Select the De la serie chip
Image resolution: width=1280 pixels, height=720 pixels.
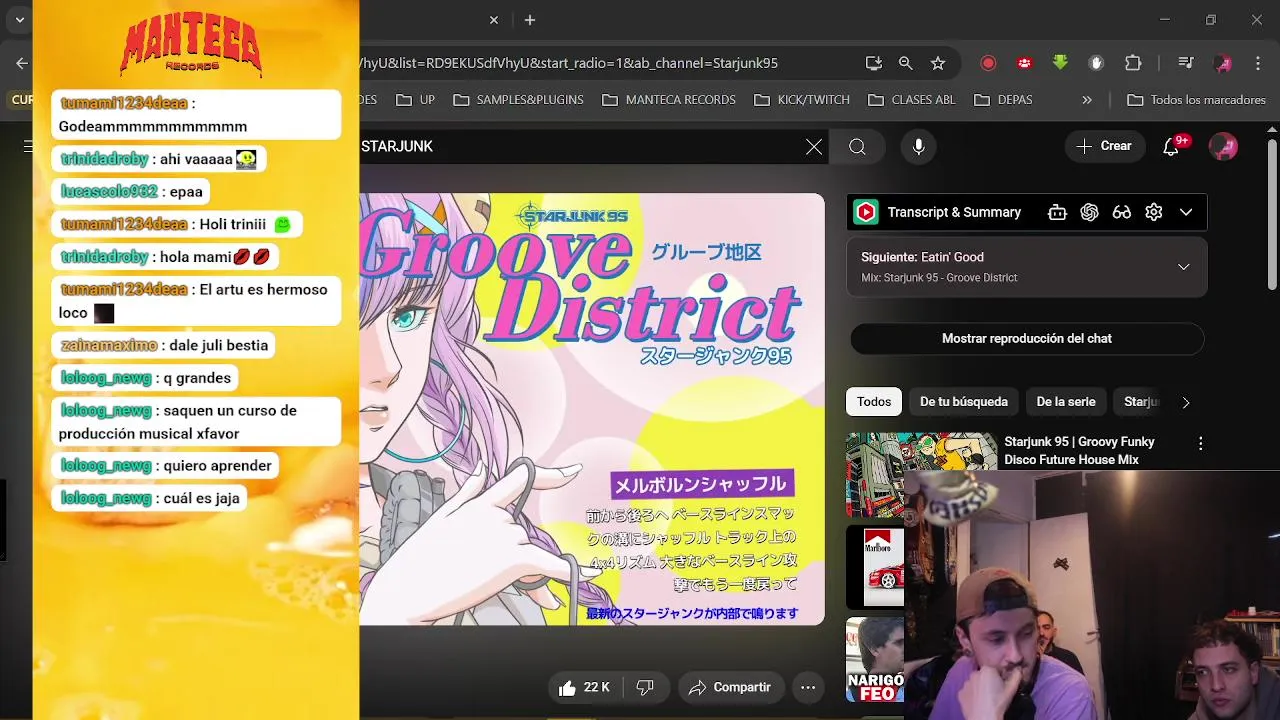click(1066, 402)
